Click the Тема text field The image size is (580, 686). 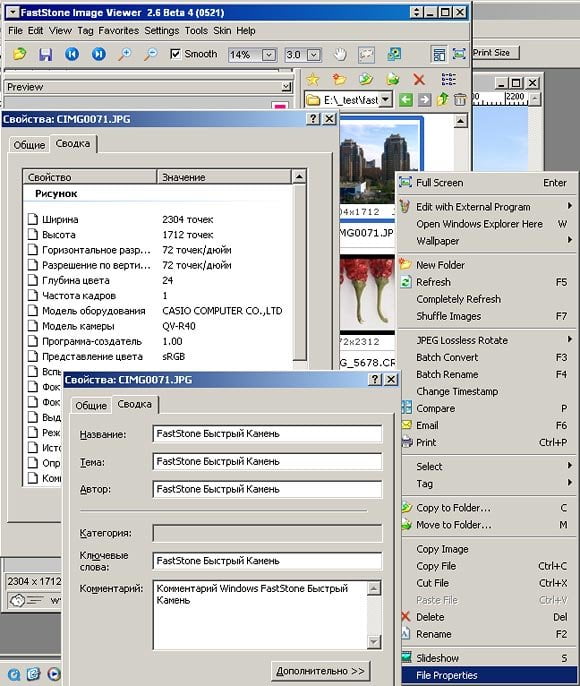267,462
